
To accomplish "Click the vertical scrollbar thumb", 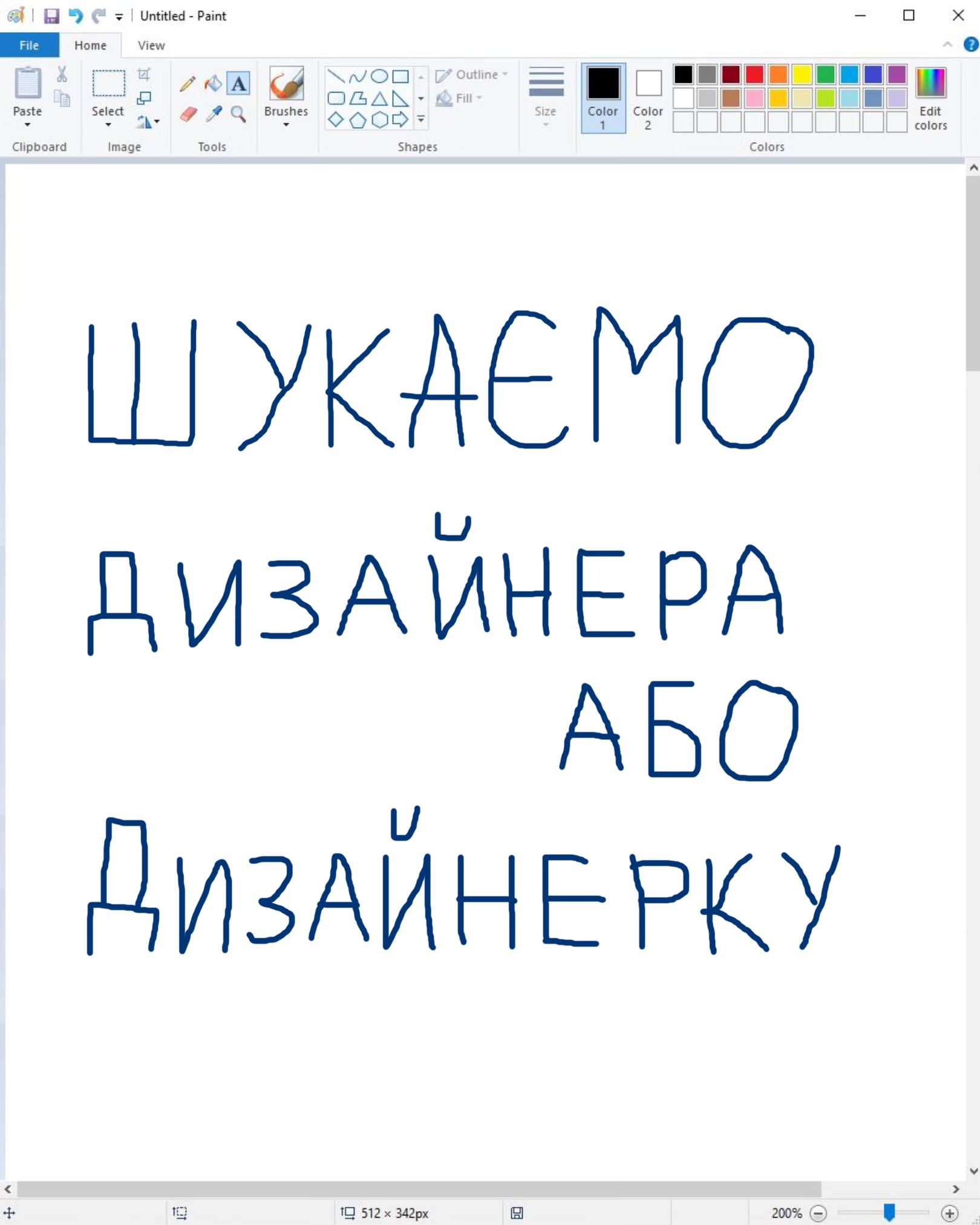I will coord(973,273).
